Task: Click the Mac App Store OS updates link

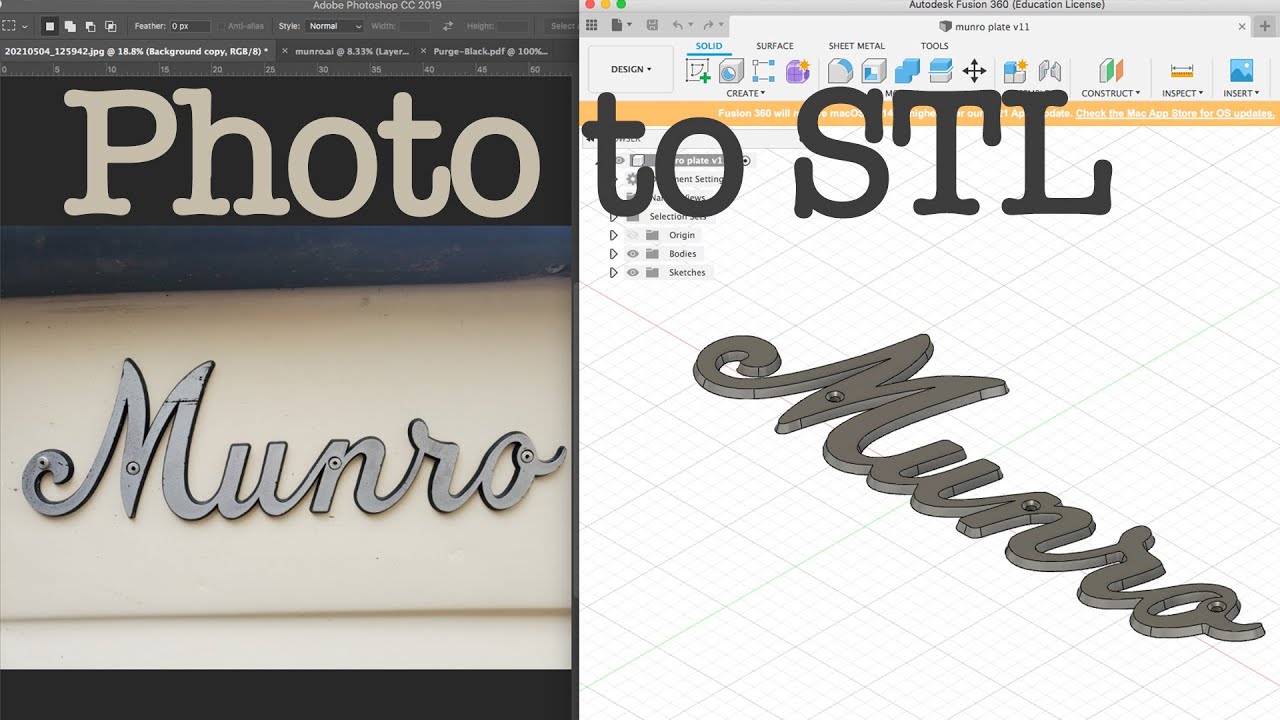Action: [1175, 113]
